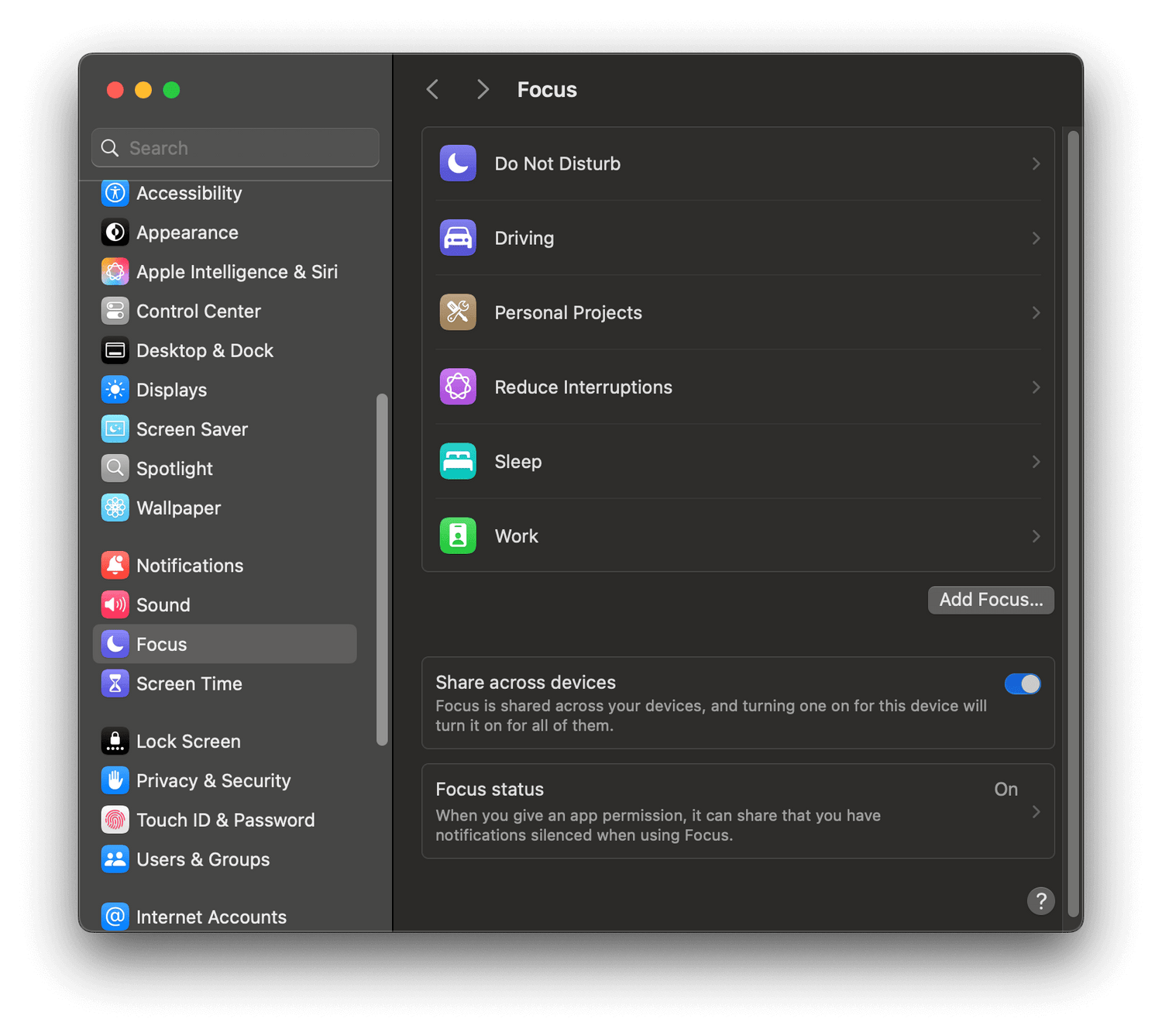The width and height of the screenshot is (1162, 1036).
Task: Toggle Share across devices switch
Action: tap(1022, 684)
